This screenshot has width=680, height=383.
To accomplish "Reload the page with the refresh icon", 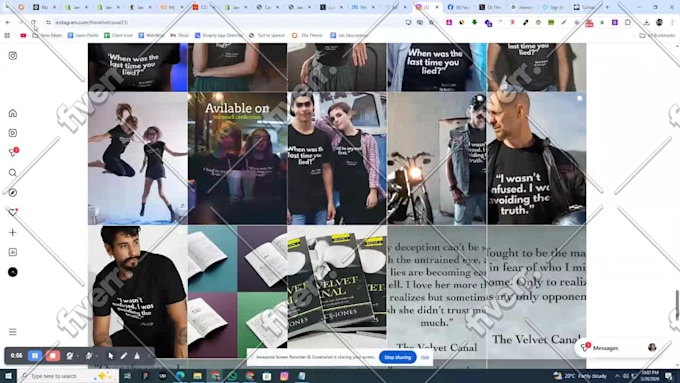I will (33, 22).
